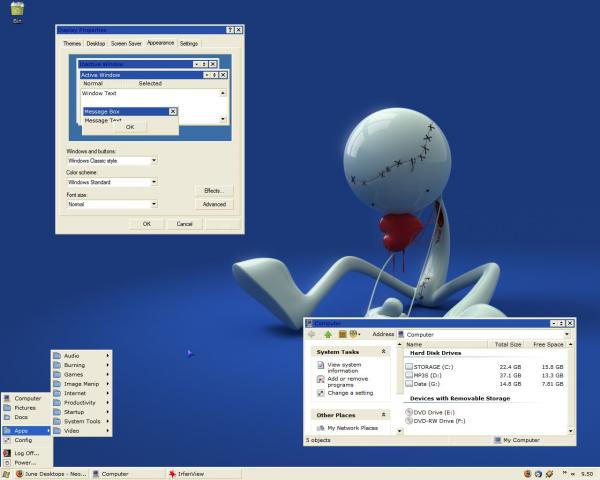Expand the System Tools submenu
600x480 pixels.
click(108, 421)
